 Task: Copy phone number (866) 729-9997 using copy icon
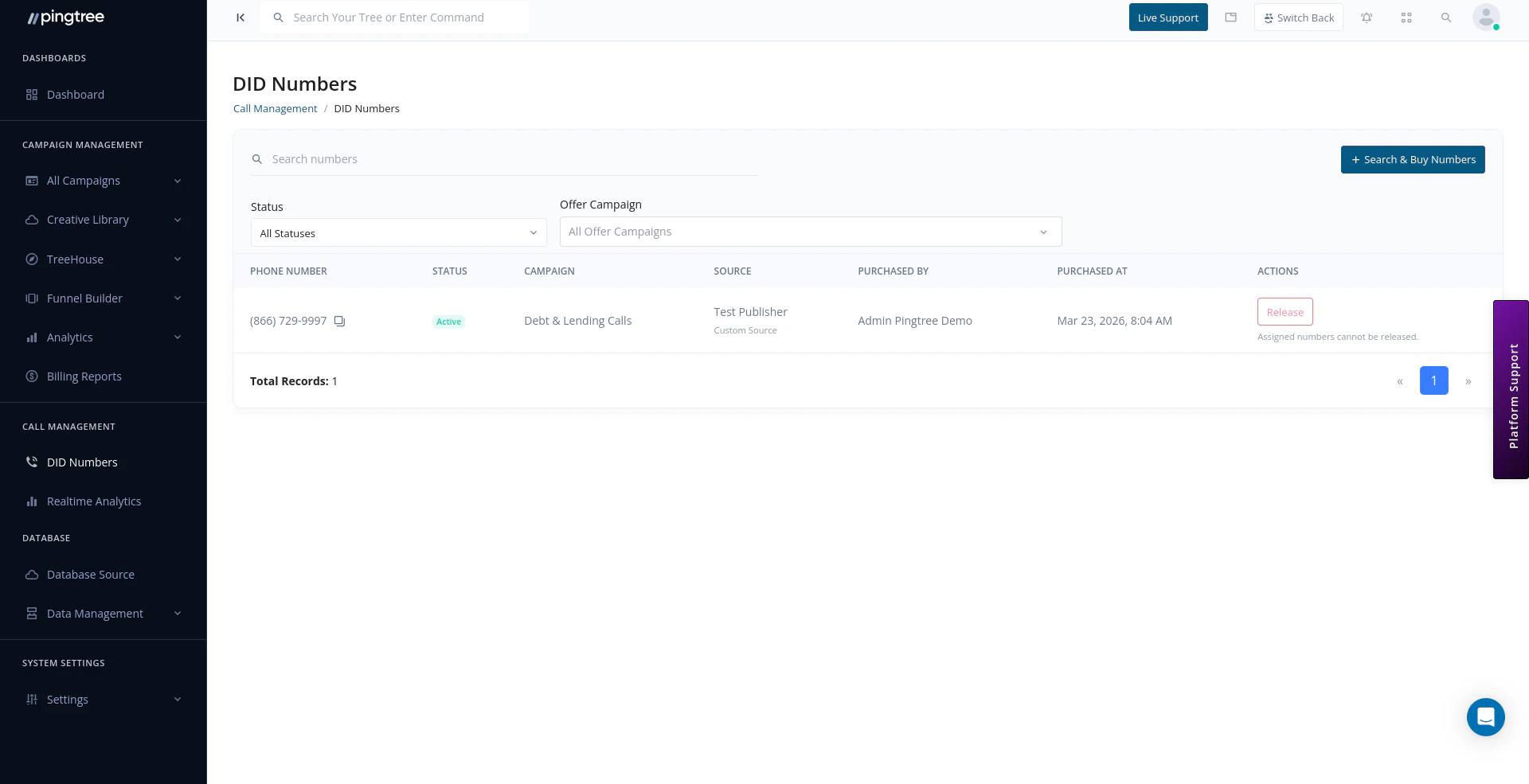(339, 321)
